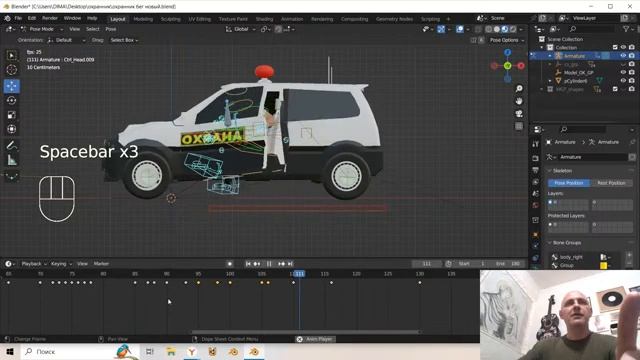640x360 pixels.
Task: Expand the Playback dropdown in timeline
Action: pos(34,264)
